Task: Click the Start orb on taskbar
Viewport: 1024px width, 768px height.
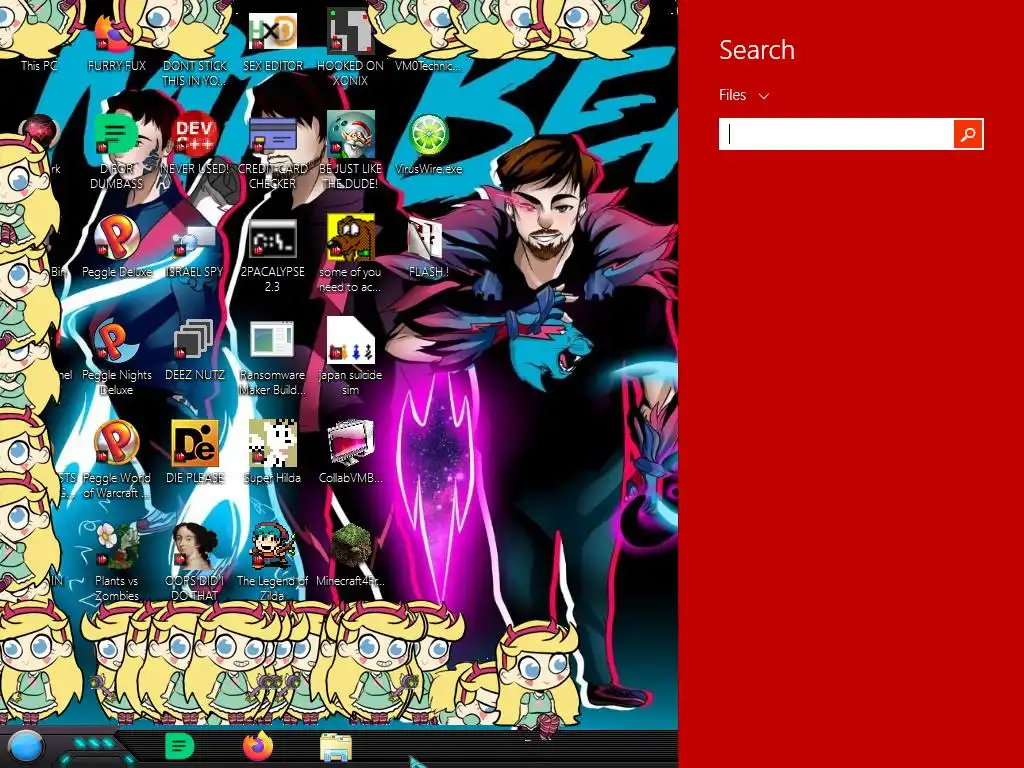Action: [x=26, y=746]
